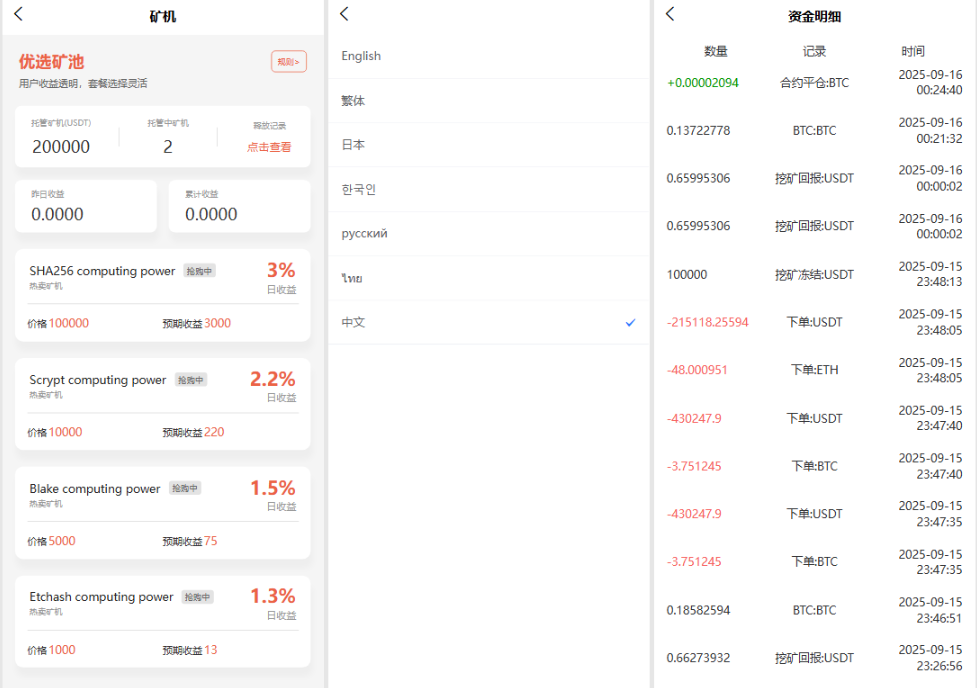Go back from the 矿机 mining page

(x=18, y=14)
